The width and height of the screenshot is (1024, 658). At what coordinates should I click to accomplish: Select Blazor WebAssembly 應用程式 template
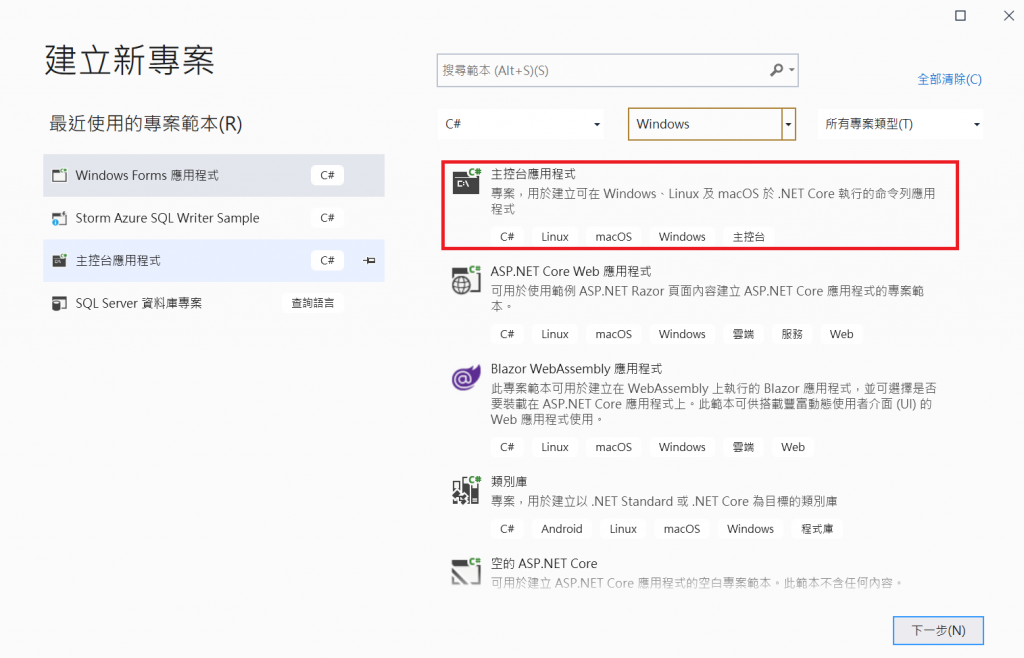pyautogui.click(x=576, y=369)
